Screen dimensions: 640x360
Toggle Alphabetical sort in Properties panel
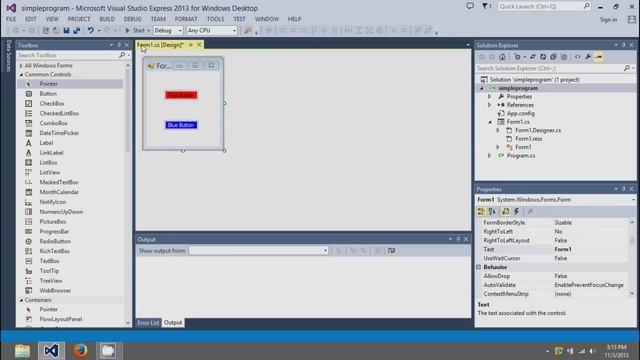coord(492,211)
